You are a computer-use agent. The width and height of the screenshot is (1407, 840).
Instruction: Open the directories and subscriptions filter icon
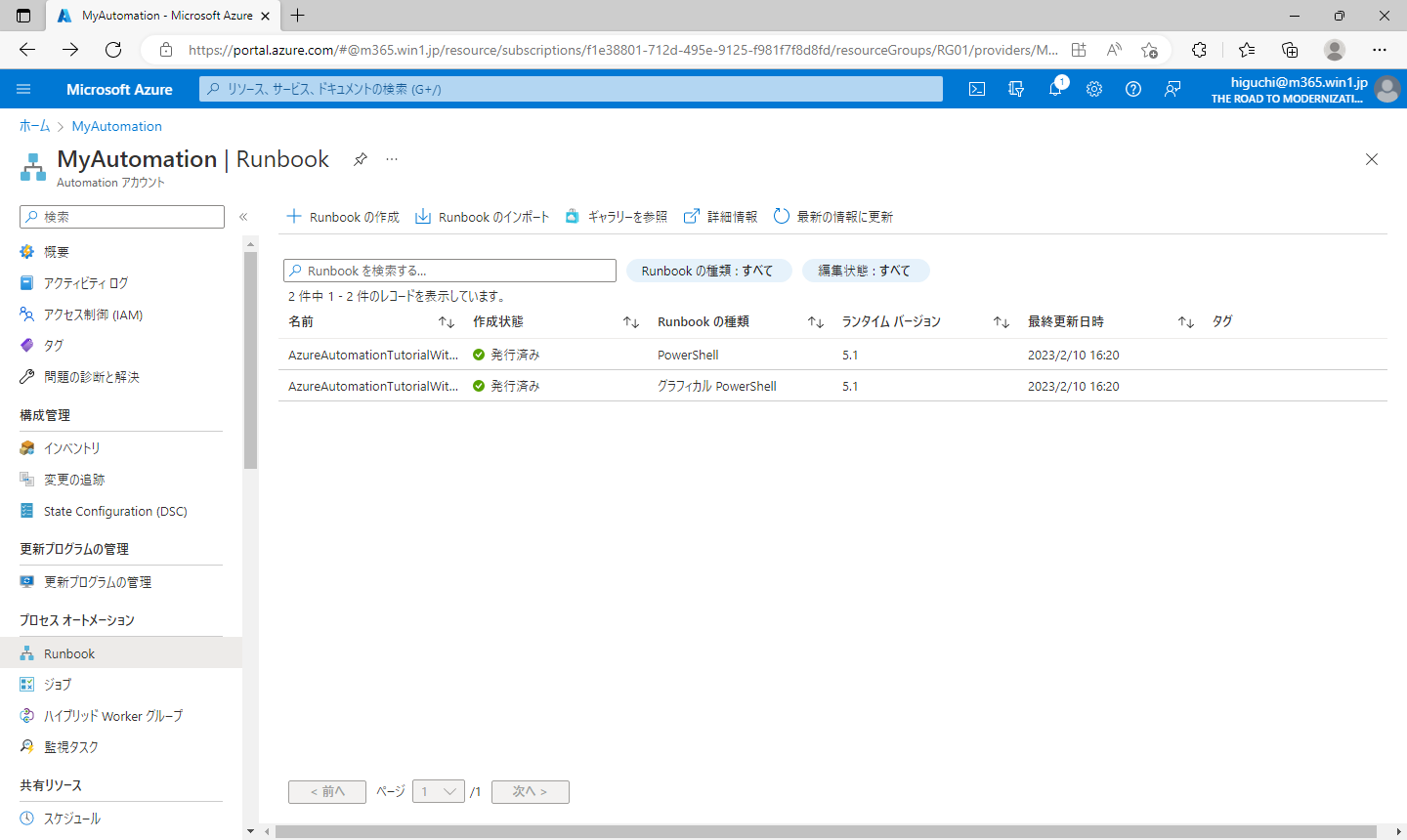click(x=1016, y=89)
